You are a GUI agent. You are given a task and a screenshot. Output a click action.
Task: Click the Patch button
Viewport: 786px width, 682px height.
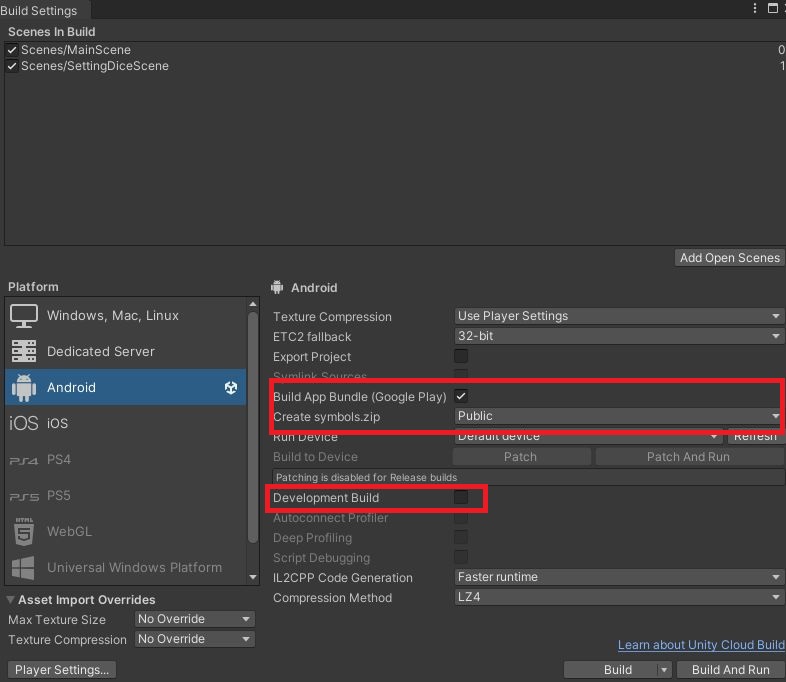[x=521, y=457]
